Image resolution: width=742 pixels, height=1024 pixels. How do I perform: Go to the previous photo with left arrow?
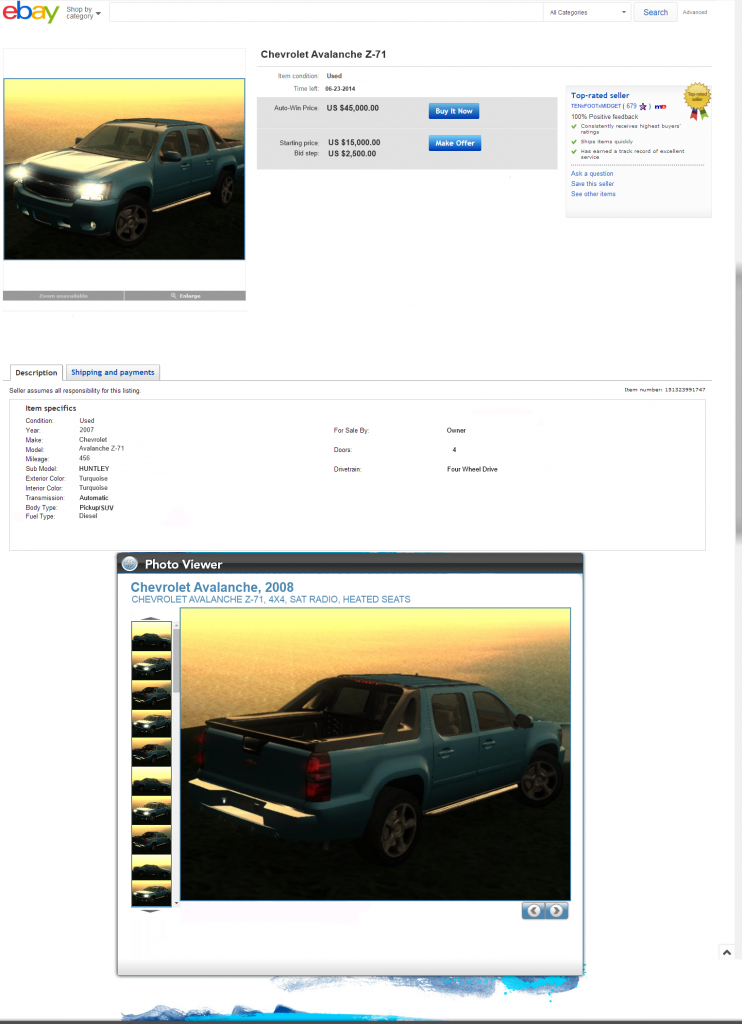[x=534, y=910]
